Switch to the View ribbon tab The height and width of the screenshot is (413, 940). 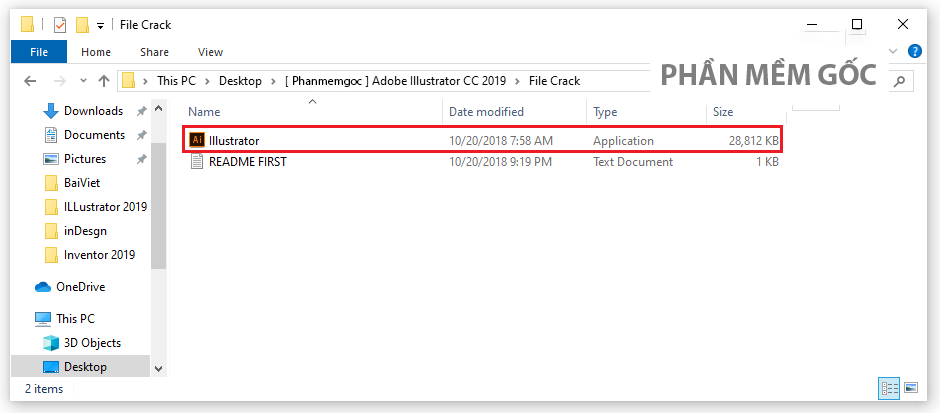click(210, 52)
